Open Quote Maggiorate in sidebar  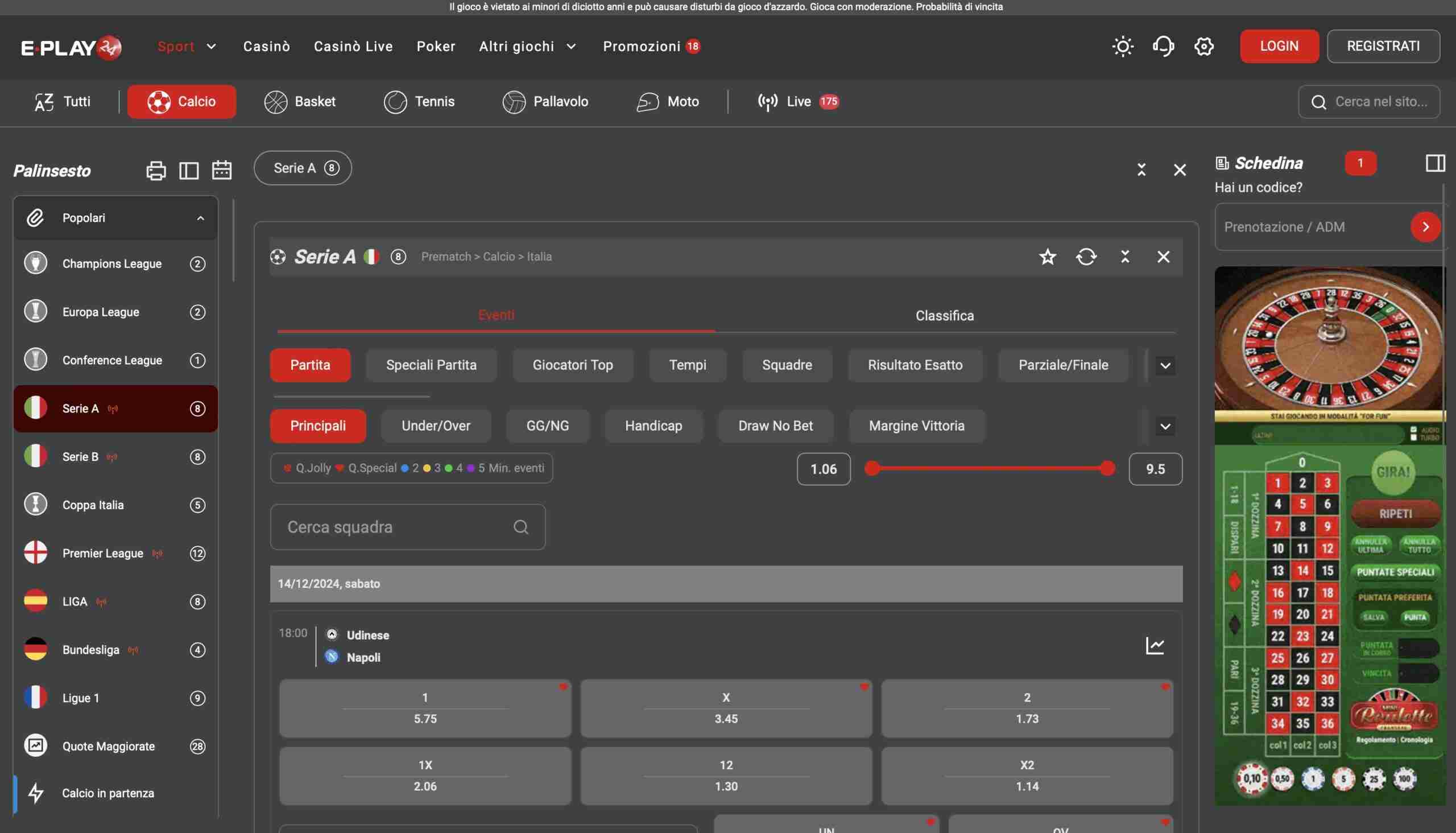click(115, 746)
